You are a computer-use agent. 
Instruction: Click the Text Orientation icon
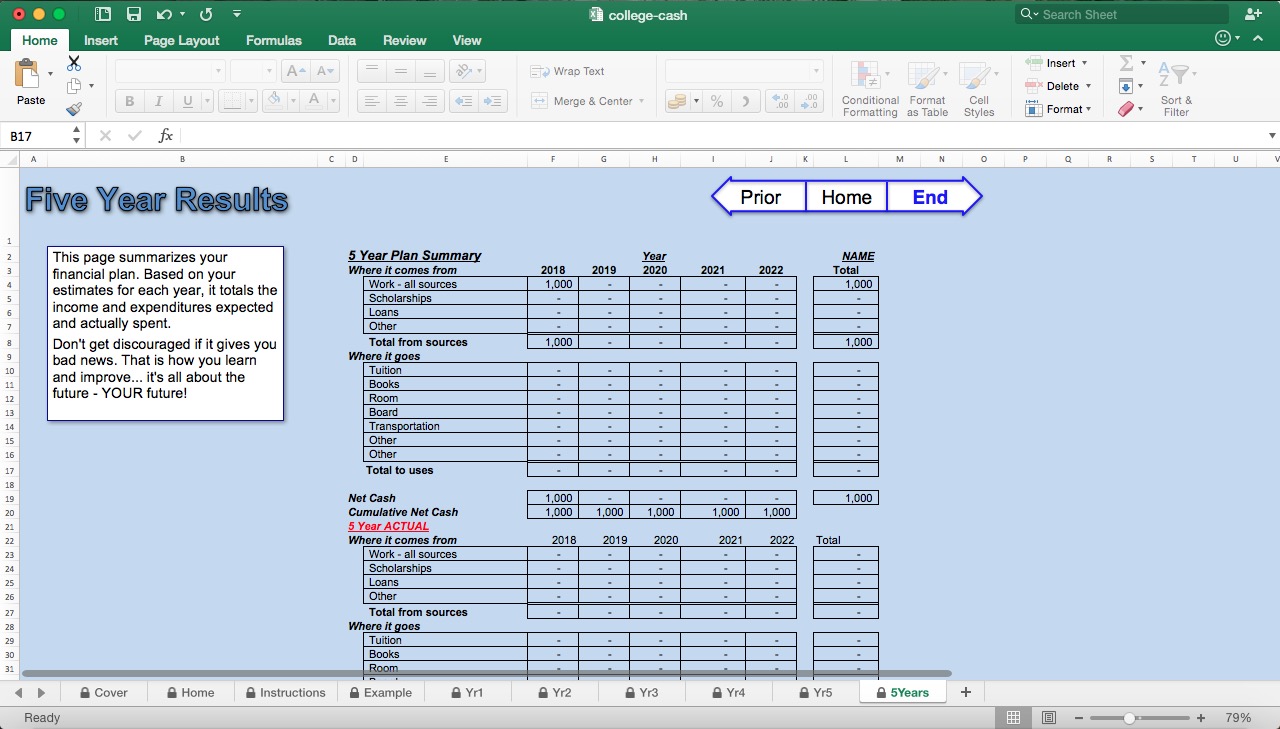pos(462,71)
